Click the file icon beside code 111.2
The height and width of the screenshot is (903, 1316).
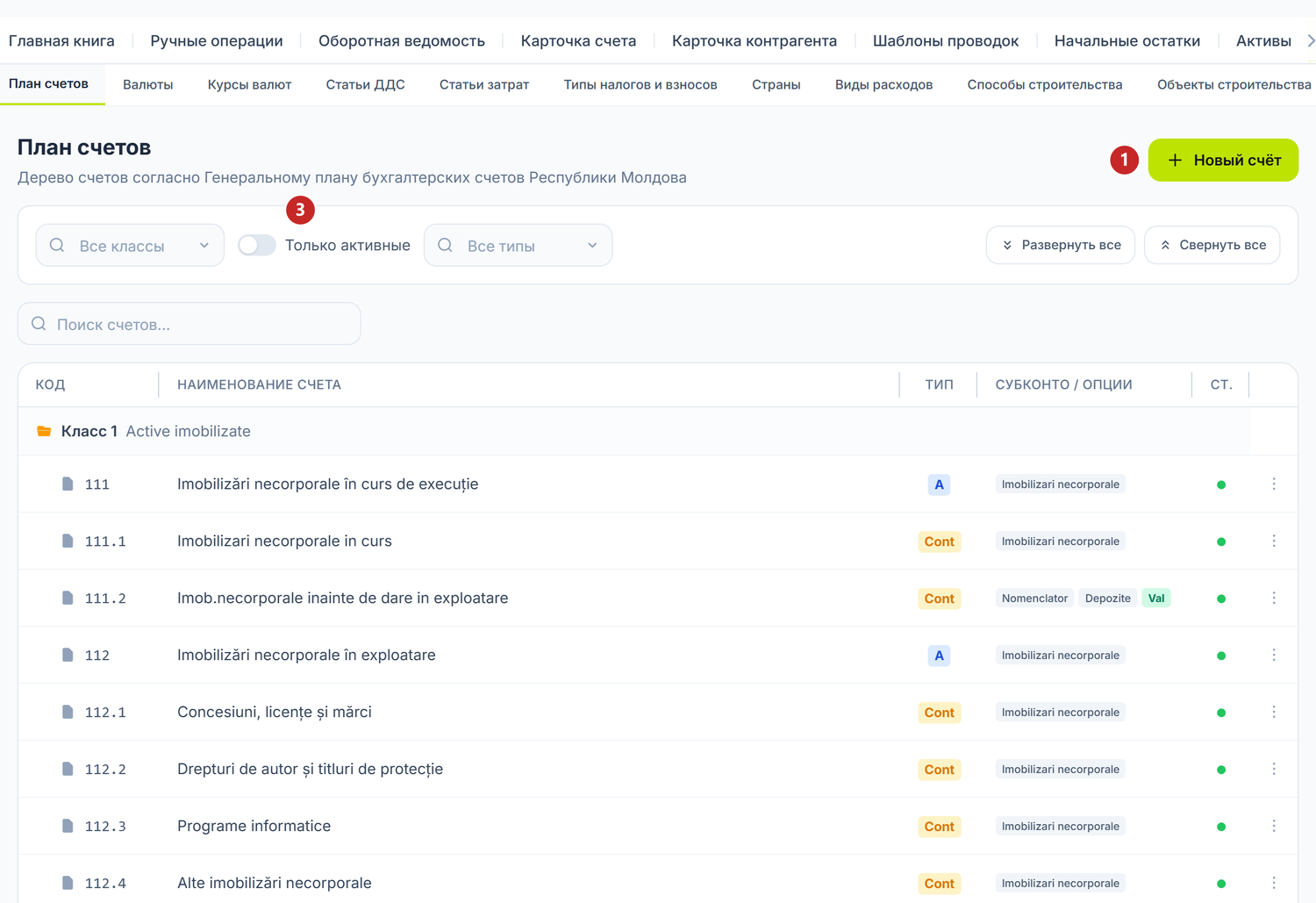click(x=68, y=598)
